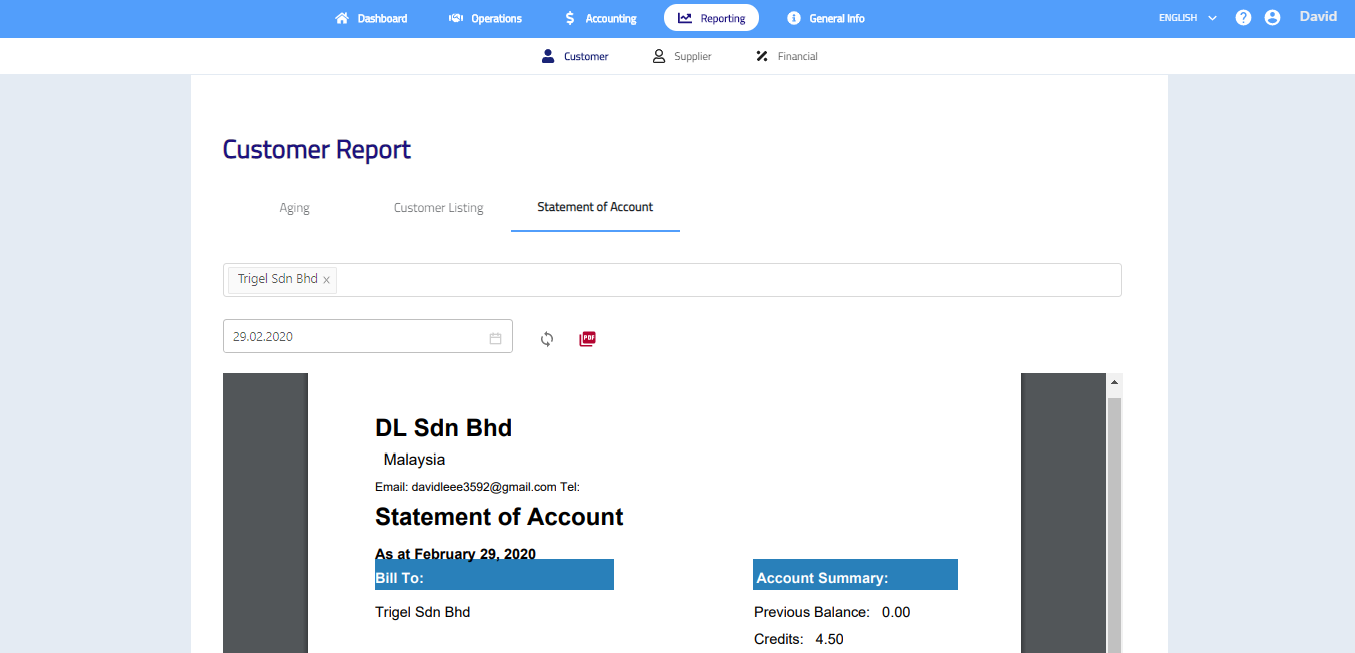
Task: Open the Customer Listing tab
Action: tap(438, 208)
